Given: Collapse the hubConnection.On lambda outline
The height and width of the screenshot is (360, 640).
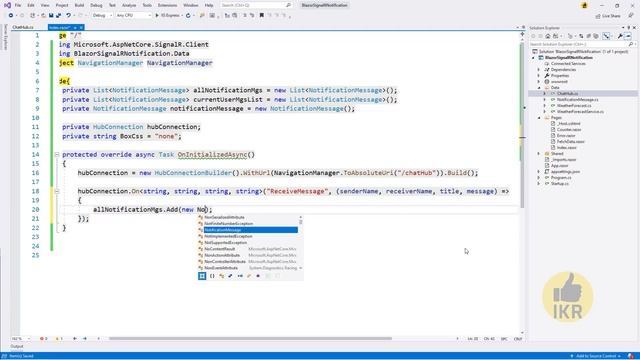Looking at the screenshot, I should coord(57,191).
